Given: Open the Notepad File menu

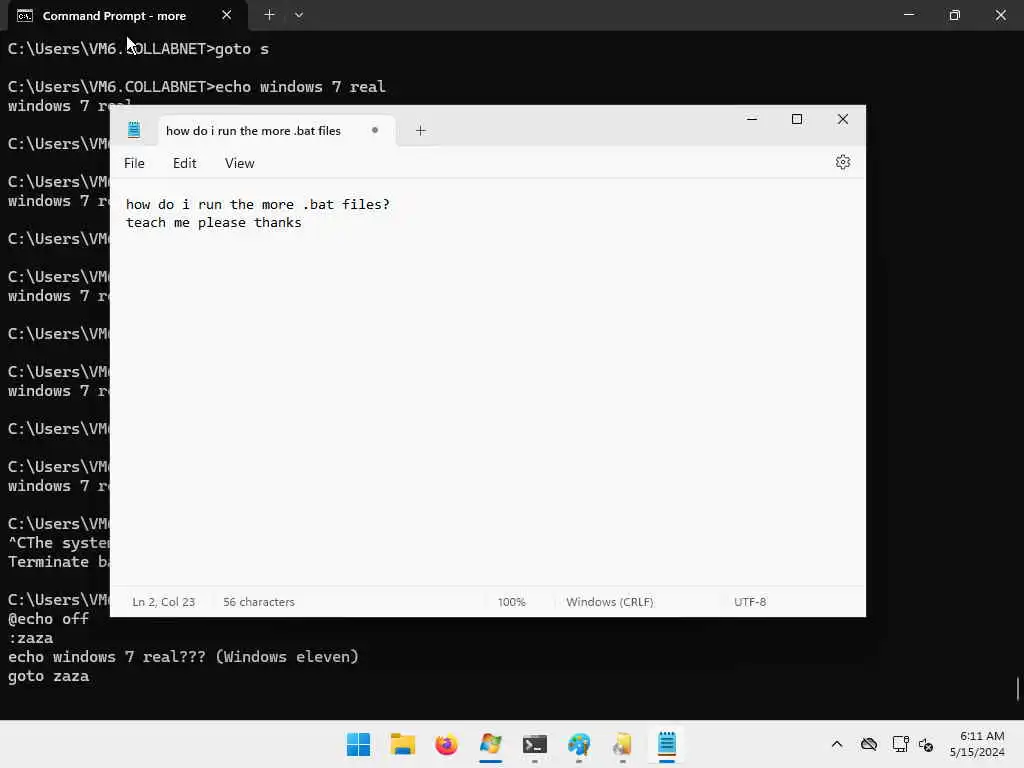Looking at the screenshot, I should [134, 163].
